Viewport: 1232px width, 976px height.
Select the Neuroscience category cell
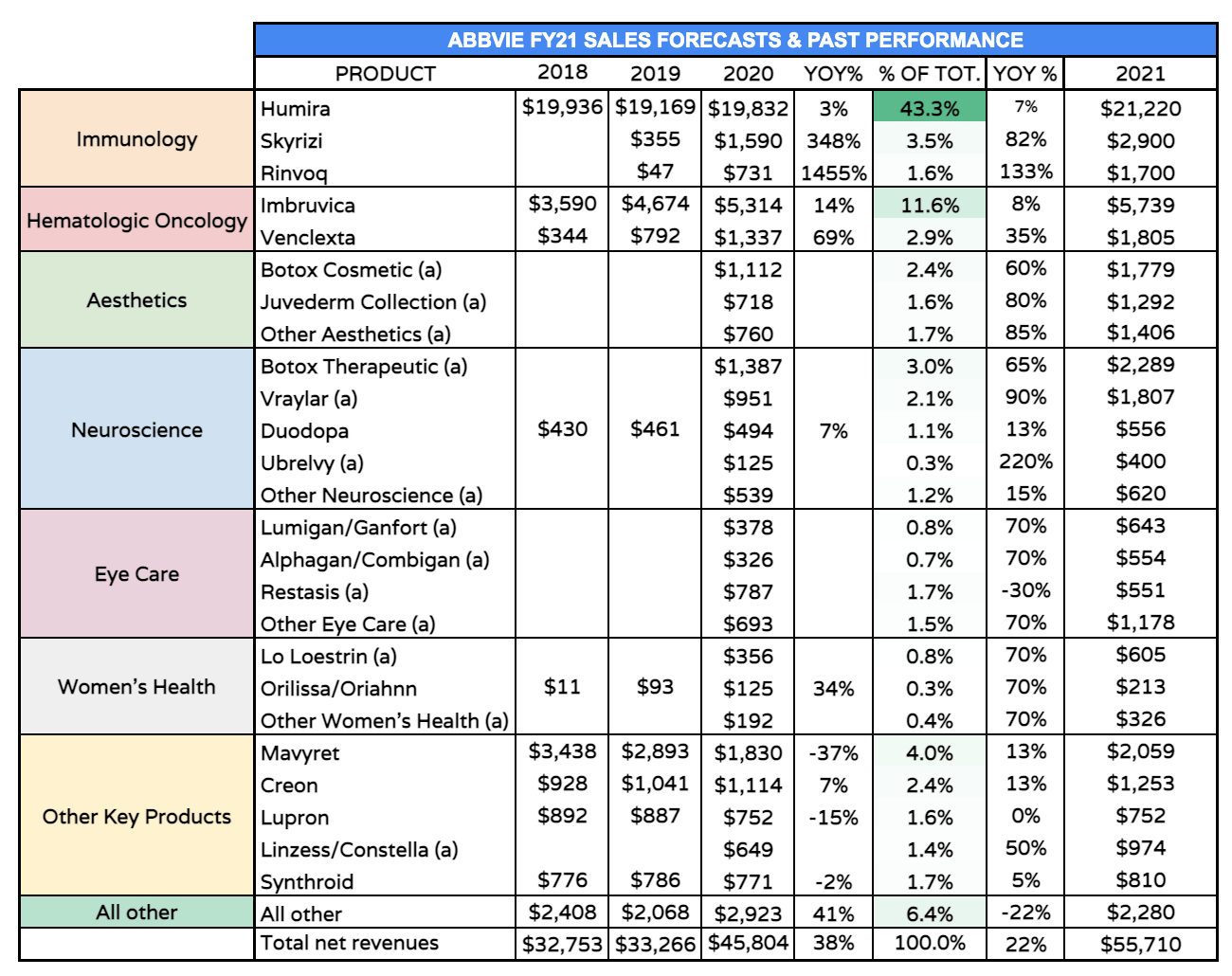[136, 430]
